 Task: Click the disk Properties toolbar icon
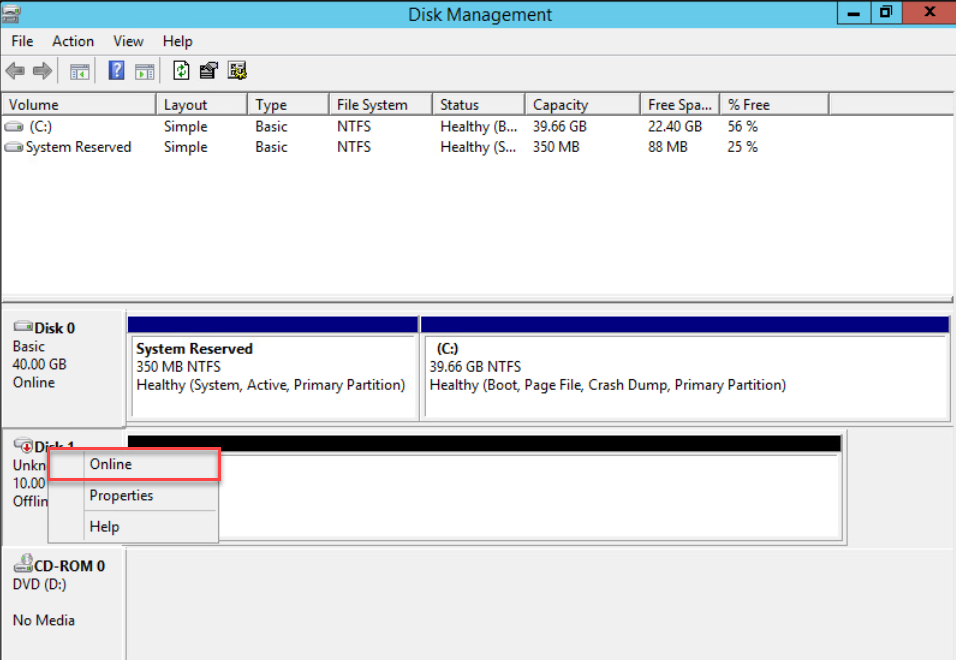(208, 70)
